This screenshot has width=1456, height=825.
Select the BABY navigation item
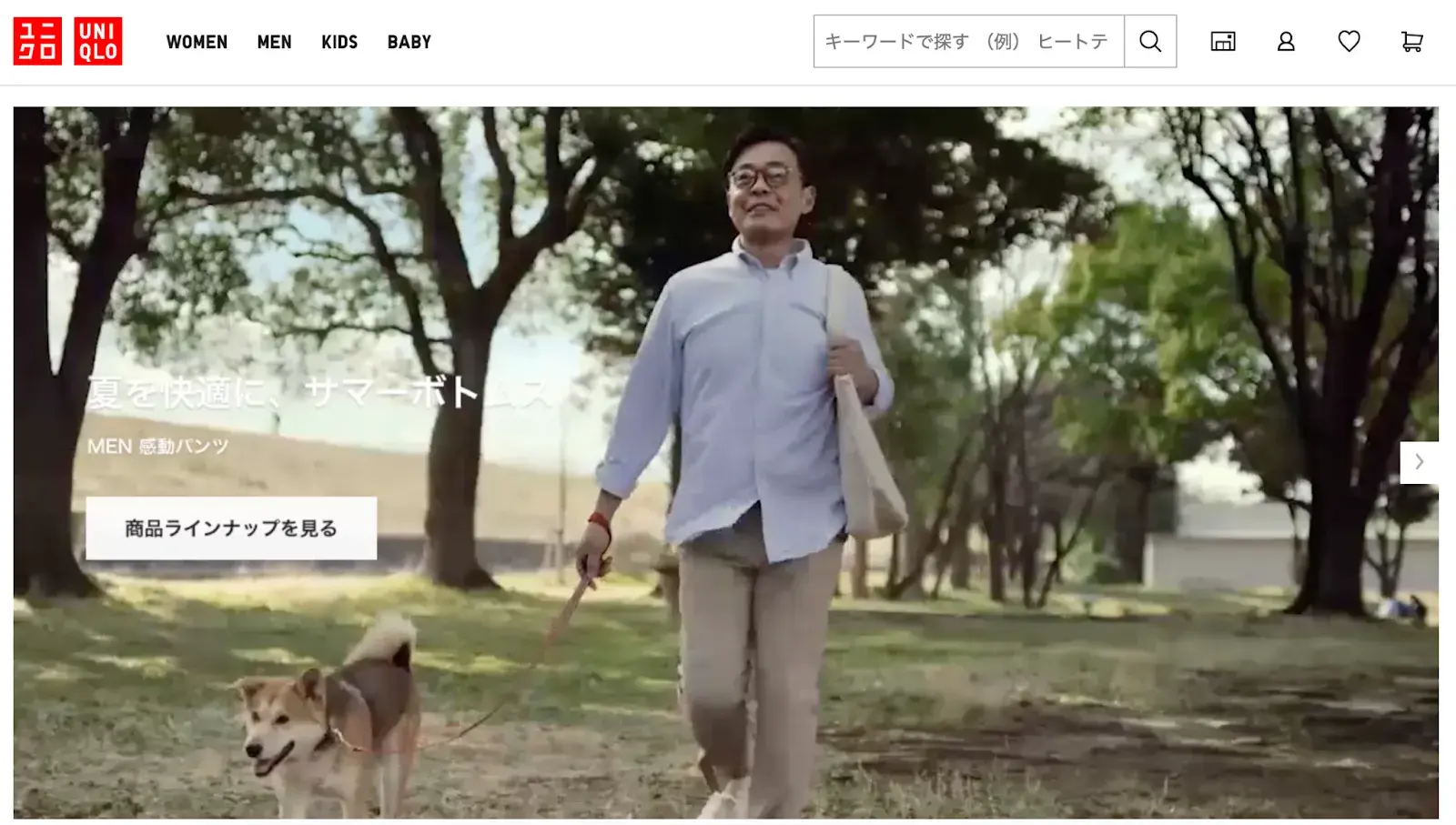pyautogui.click(x=409, y=42)
